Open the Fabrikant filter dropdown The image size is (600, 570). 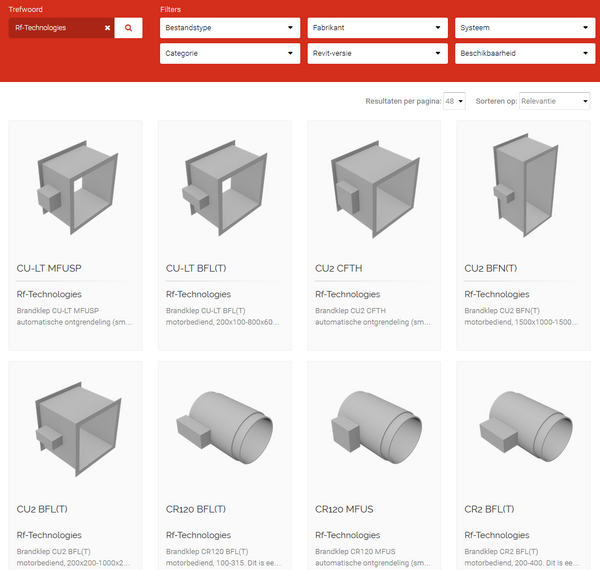click(377, 28)
